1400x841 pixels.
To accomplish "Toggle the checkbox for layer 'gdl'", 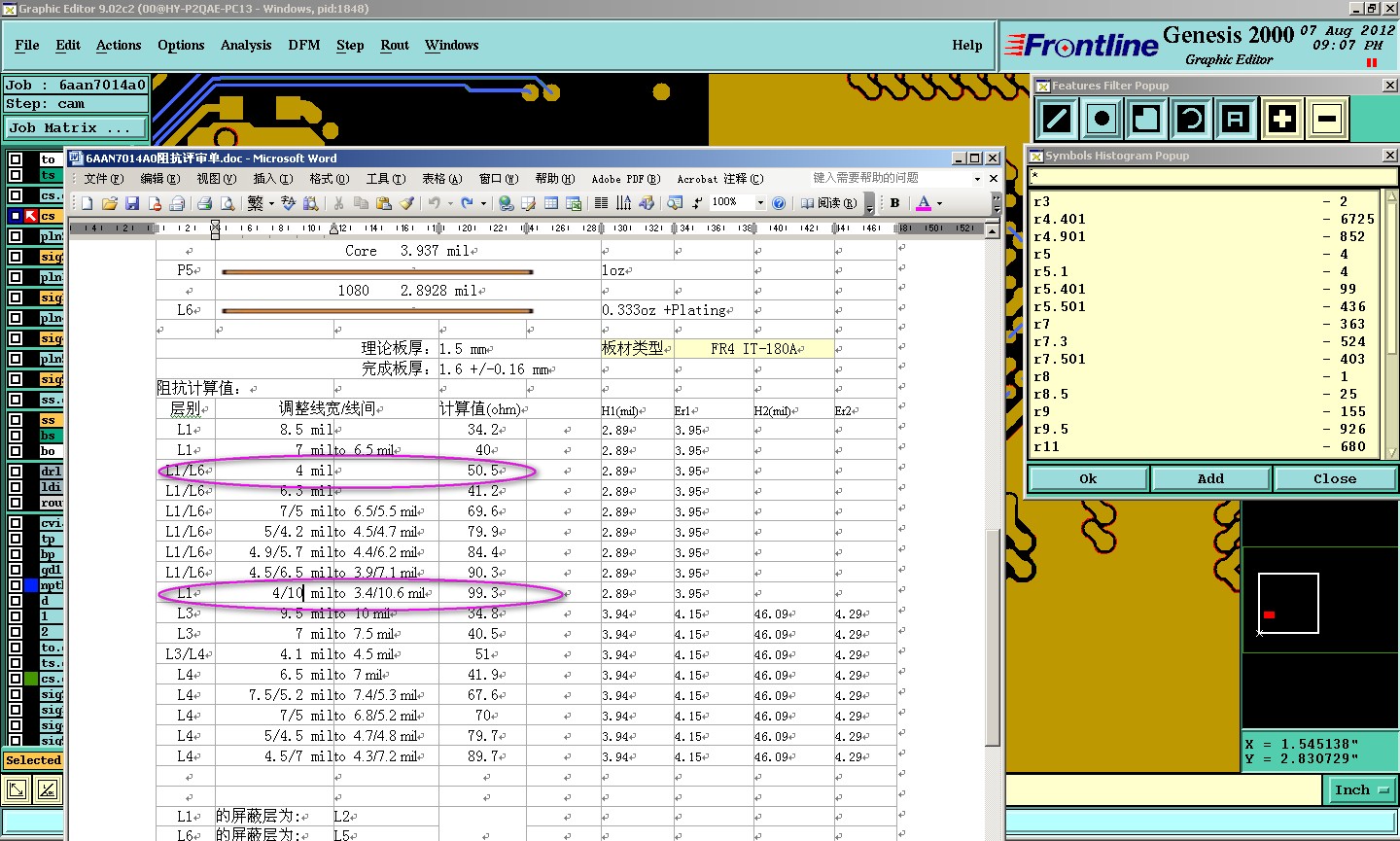I will 16,570.
